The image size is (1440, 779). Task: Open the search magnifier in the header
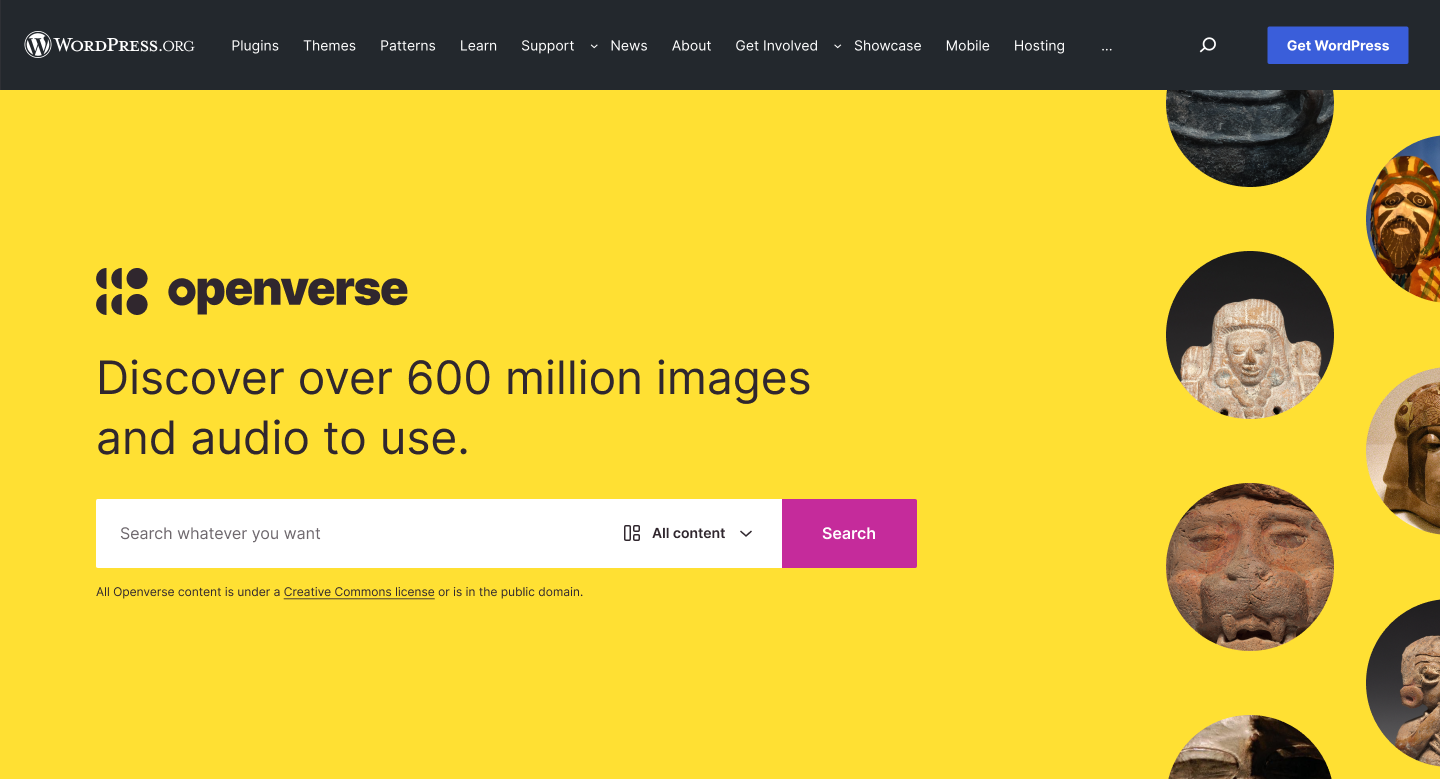1207,45
